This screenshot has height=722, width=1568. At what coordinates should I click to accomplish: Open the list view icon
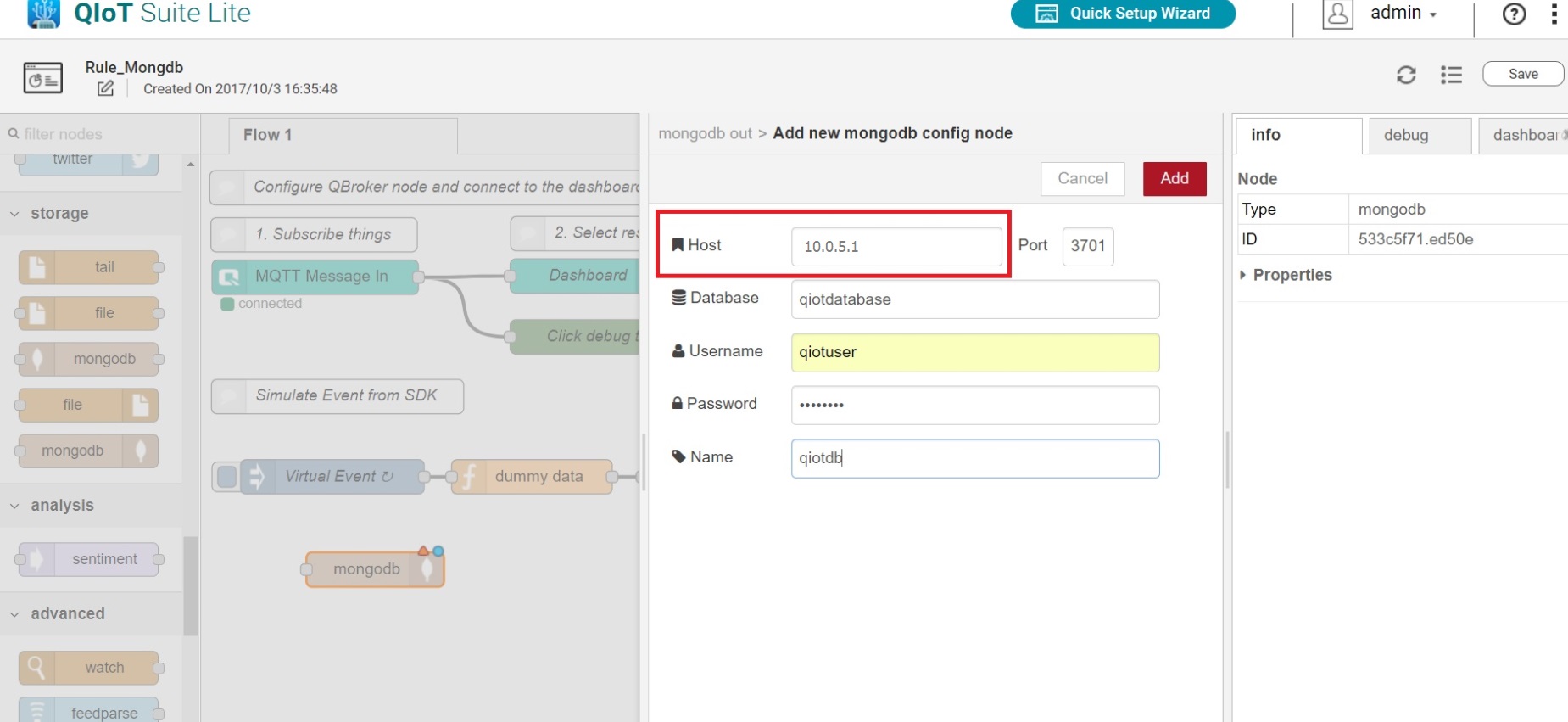tap(1451, 75)
